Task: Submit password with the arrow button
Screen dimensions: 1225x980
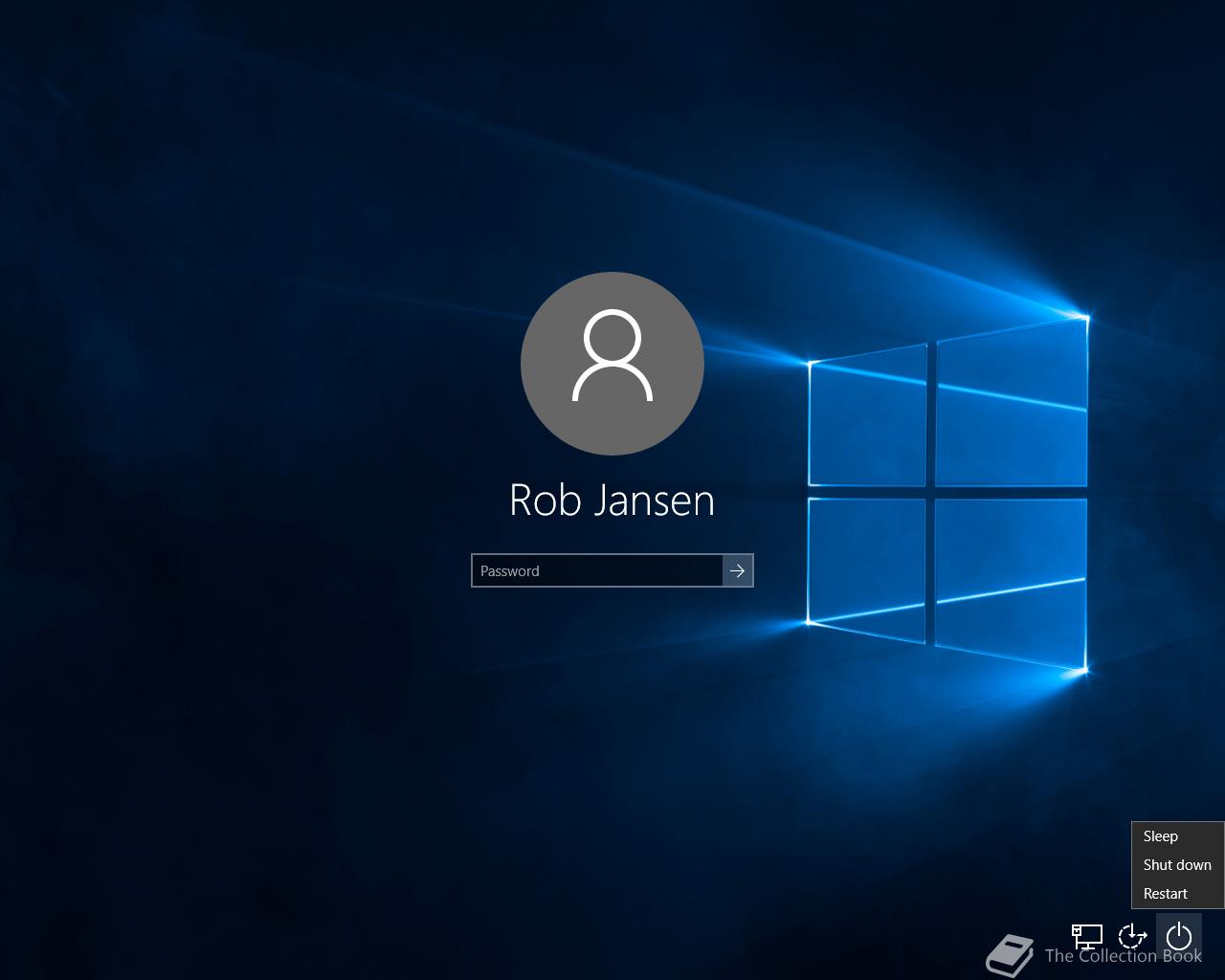Action: 738,570
